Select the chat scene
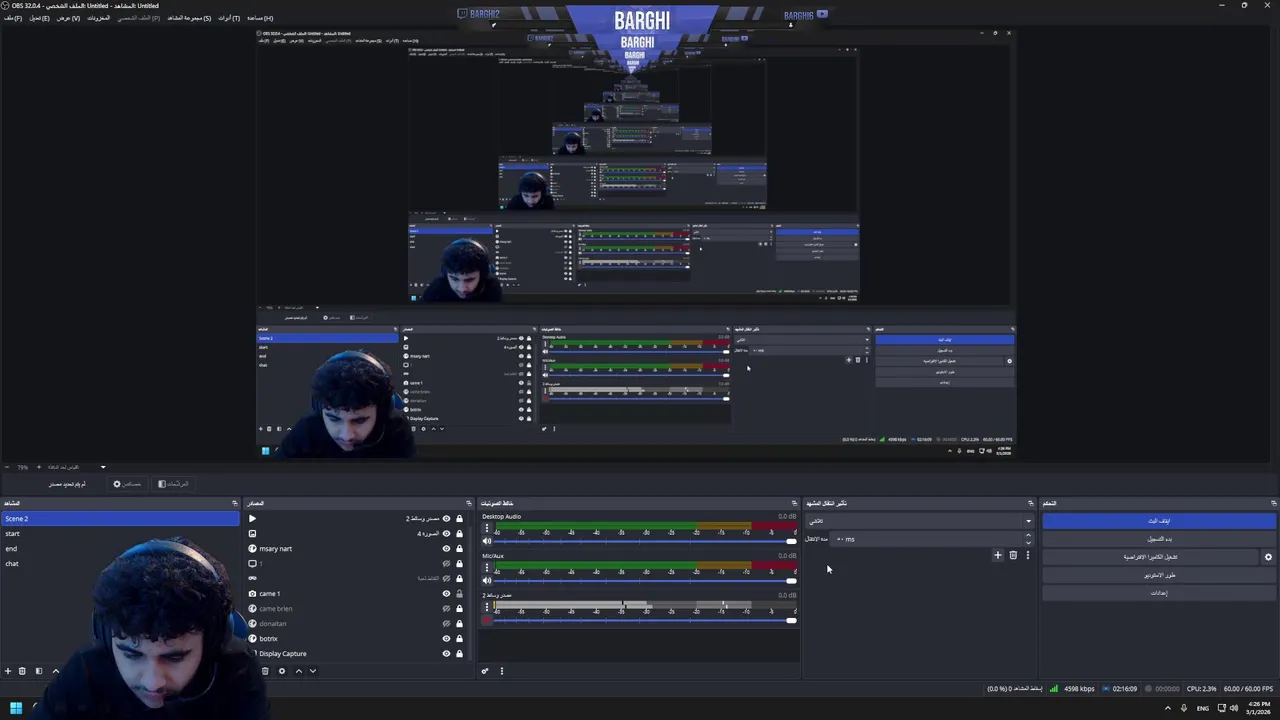Image resolution: width=1280 pixels, height=720 pixels. click(120, 563)
